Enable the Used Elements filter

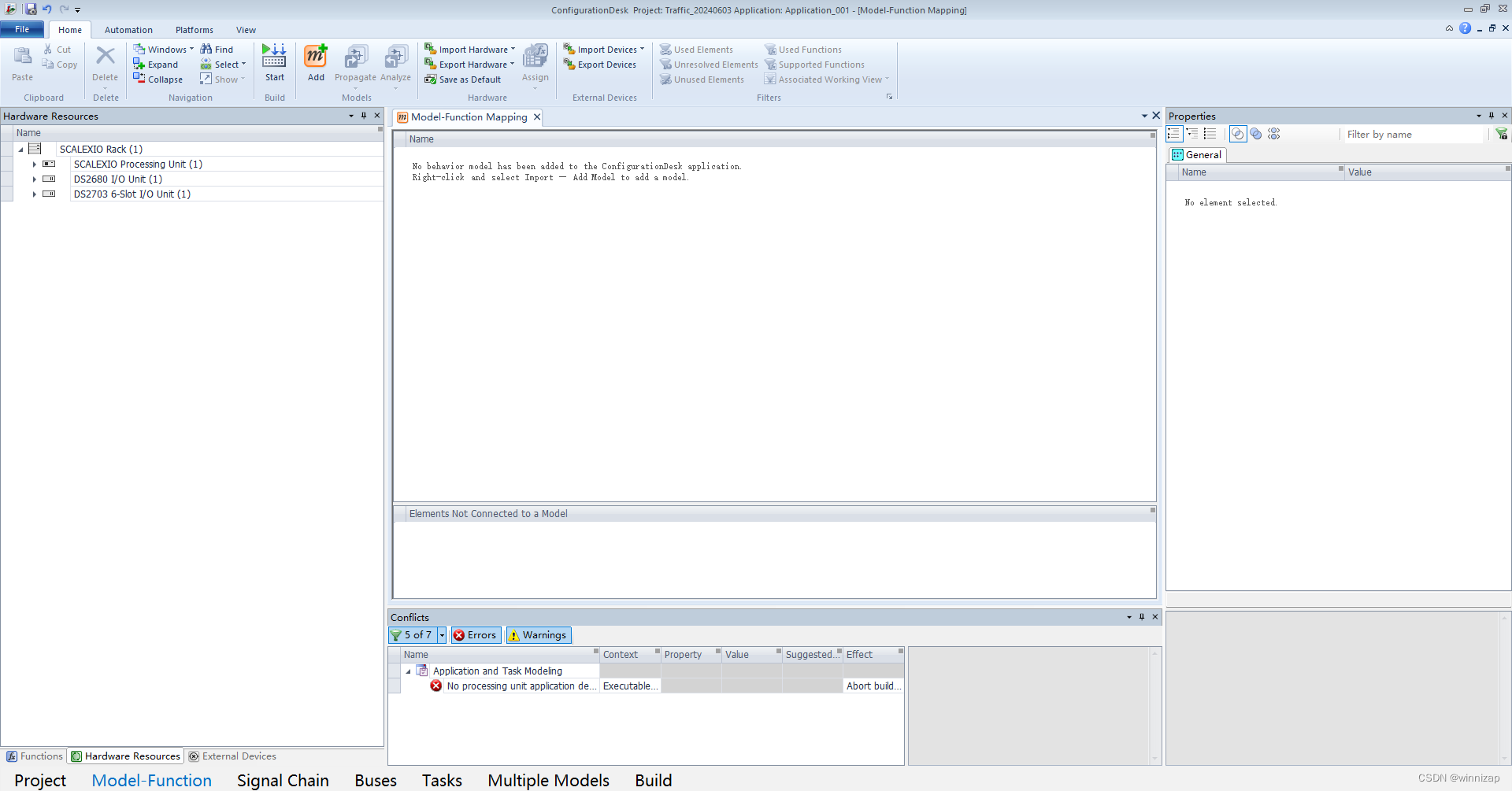pos(696,49)
